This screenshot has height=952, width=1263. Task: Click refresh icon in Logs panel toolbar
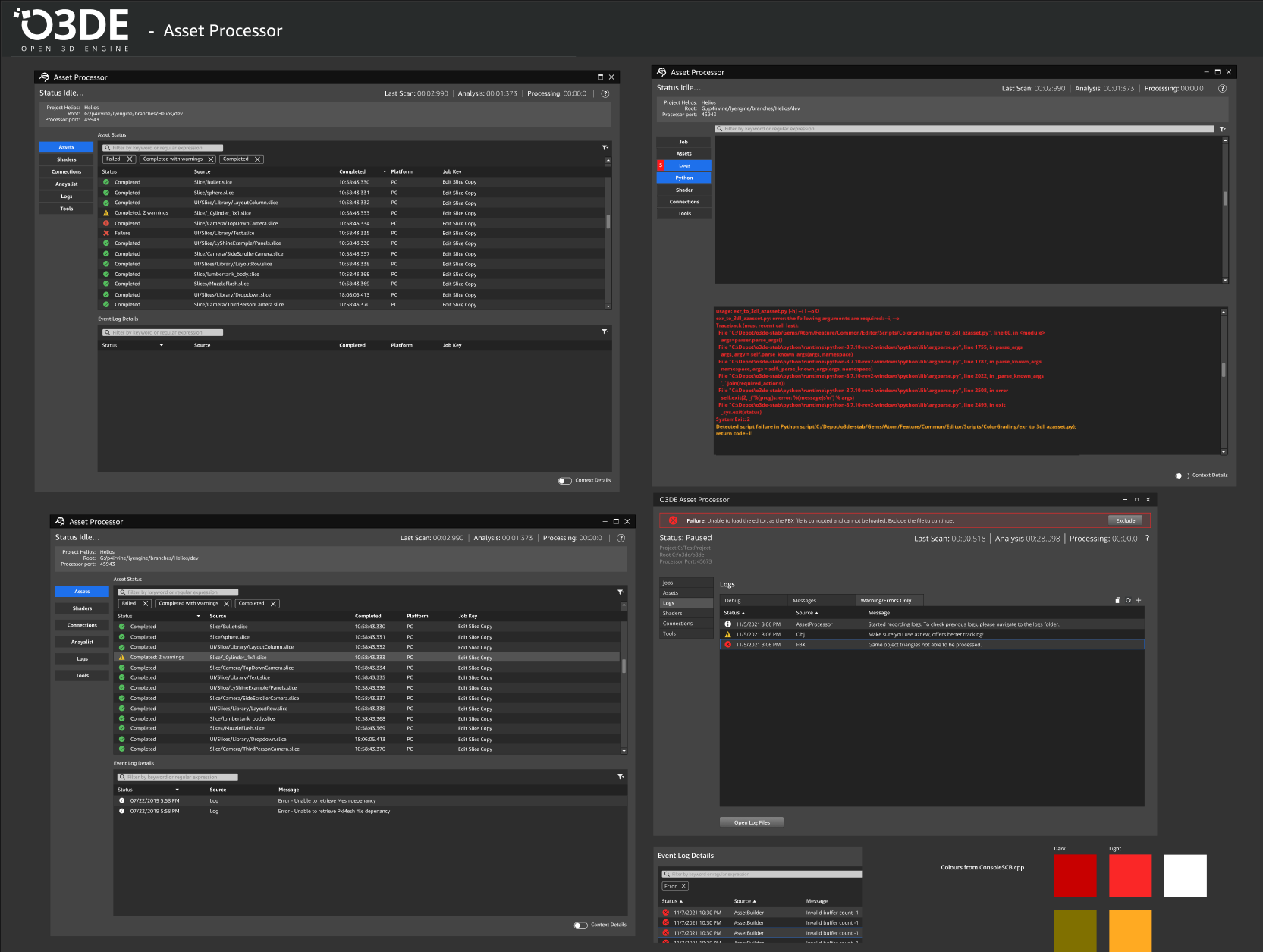[x=1128, y=600]
